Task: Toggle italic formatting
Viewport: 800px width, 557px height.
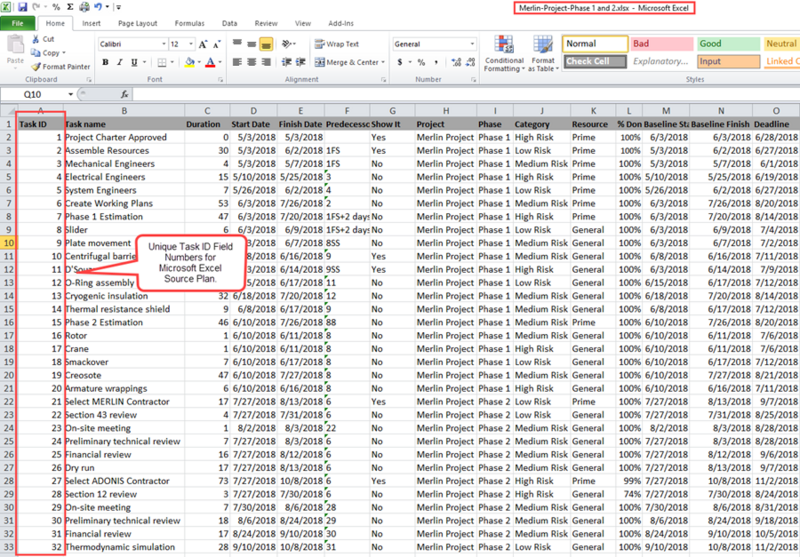Action: pyautogui.click(x=119, y=62)
